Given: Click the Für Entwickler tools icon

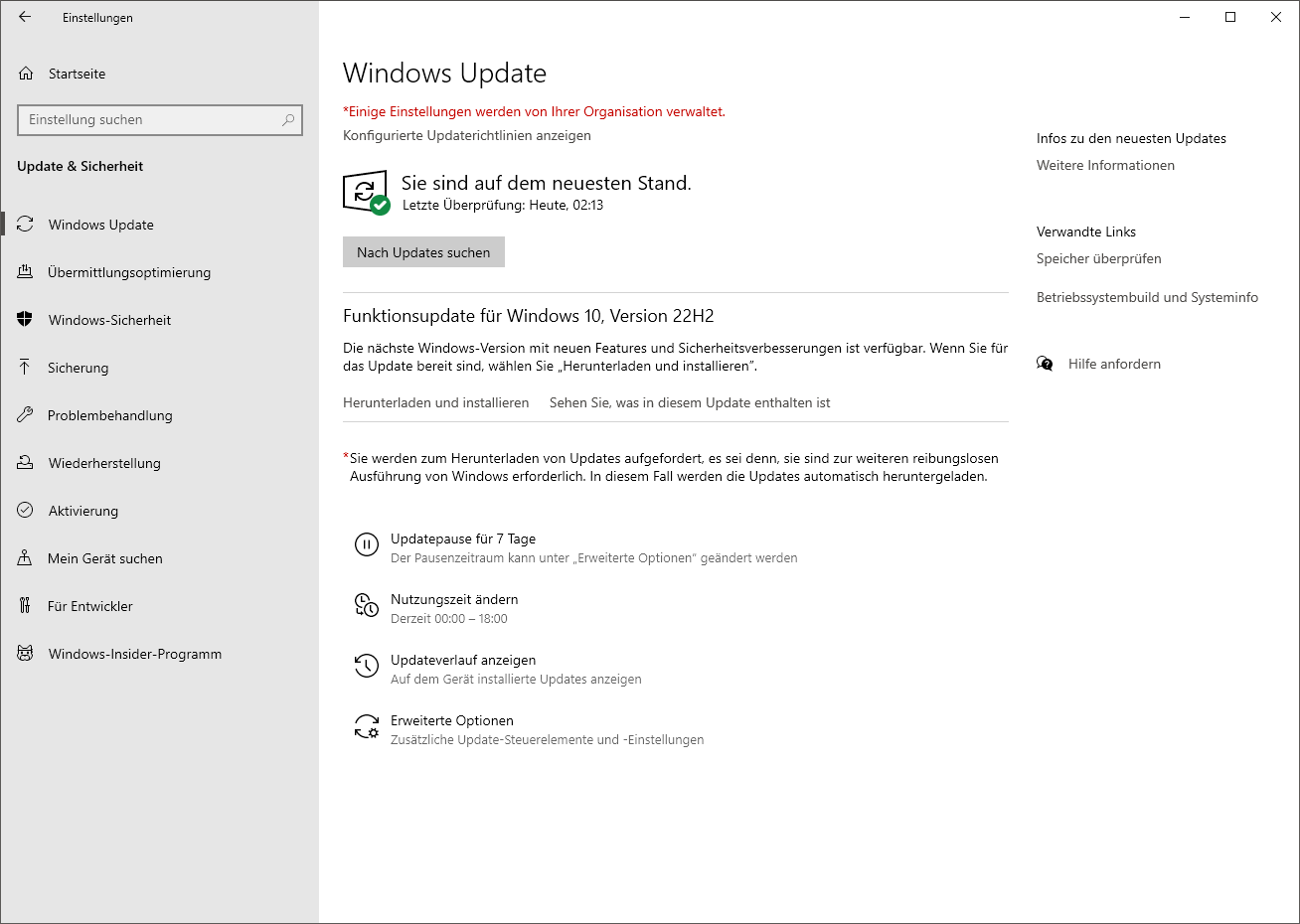Looking at the screenshot, I should pyautogui.click(x=25, y=606).
